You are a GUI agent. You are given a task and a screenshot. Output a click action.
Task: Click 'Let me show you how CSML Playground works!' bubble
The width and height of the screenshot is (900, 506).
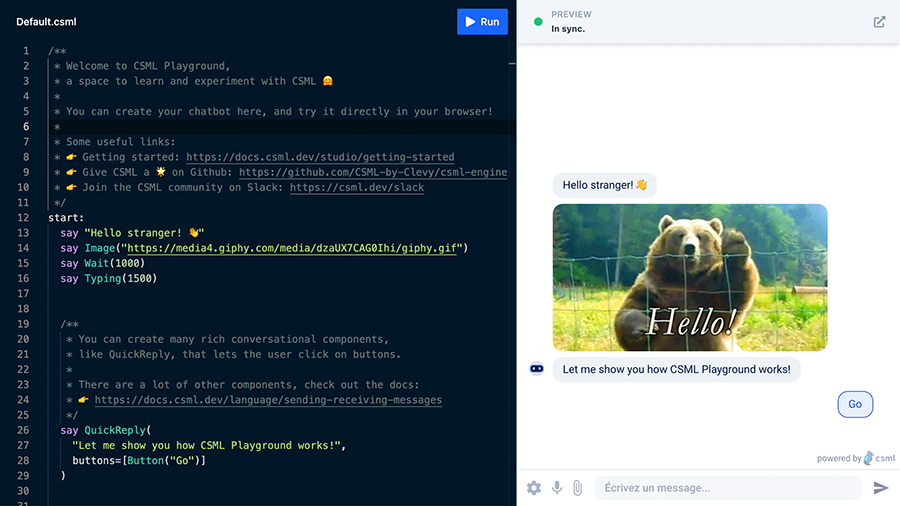tap(676, 369)
